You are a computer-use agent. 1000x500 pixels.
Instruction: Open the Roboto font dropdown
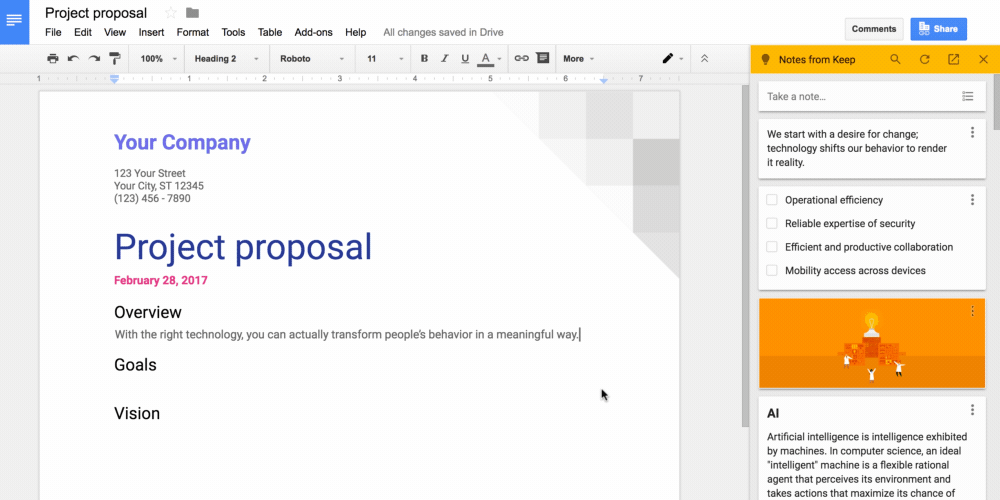312,59
